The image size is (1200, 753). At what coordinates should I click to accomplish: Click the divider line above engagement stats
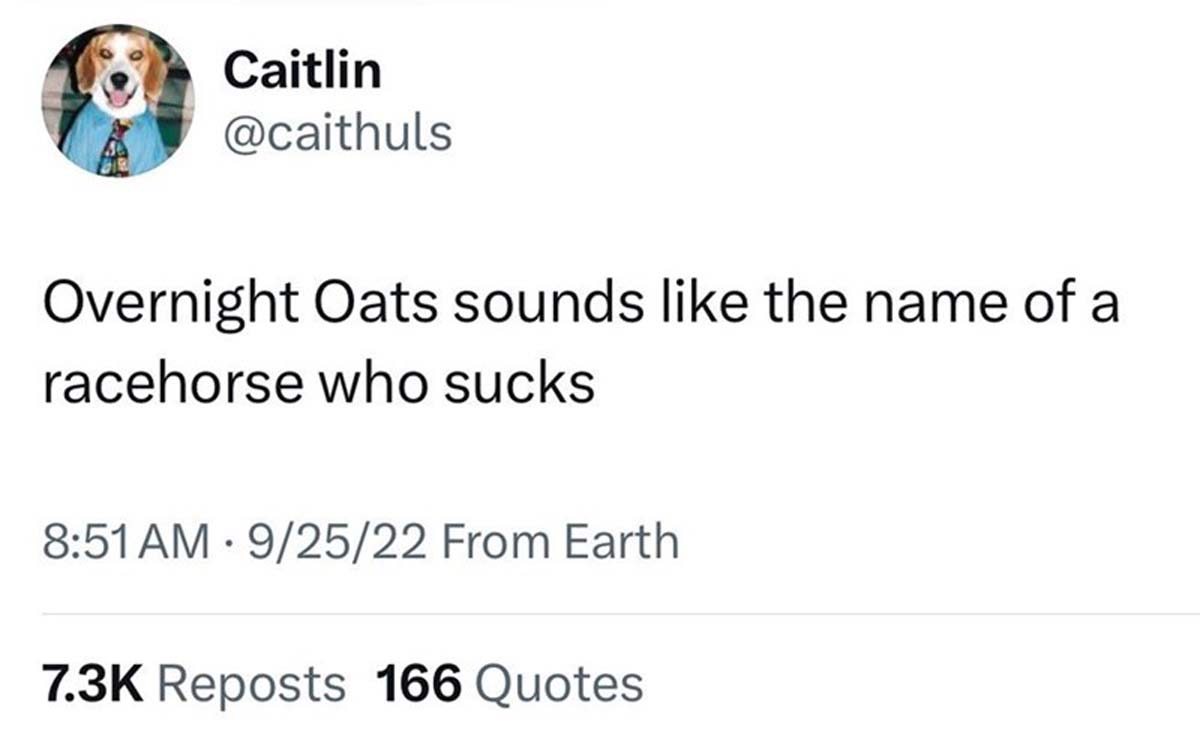coord(600,610)
